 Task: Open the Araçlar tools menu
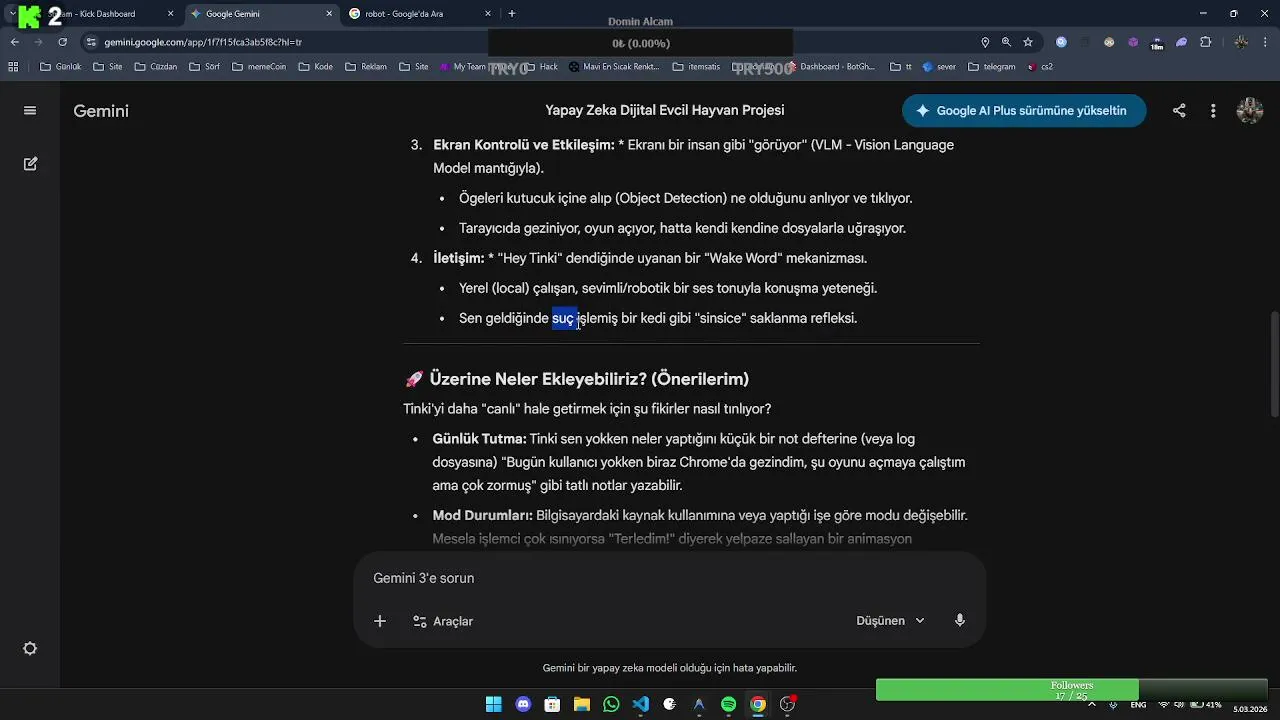click(x=443, y=621)
